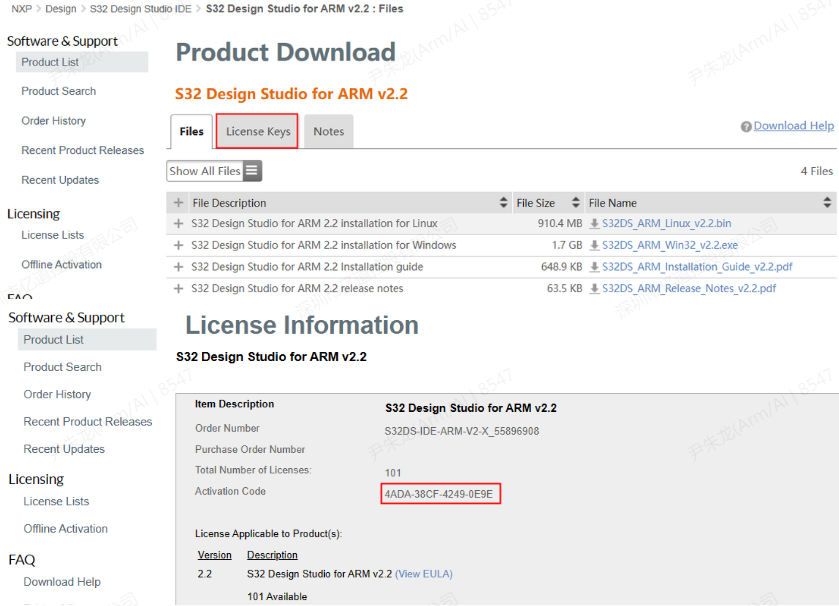839x606 pixels.
Task: Click the Show All Files list icon
Action: 252,171
